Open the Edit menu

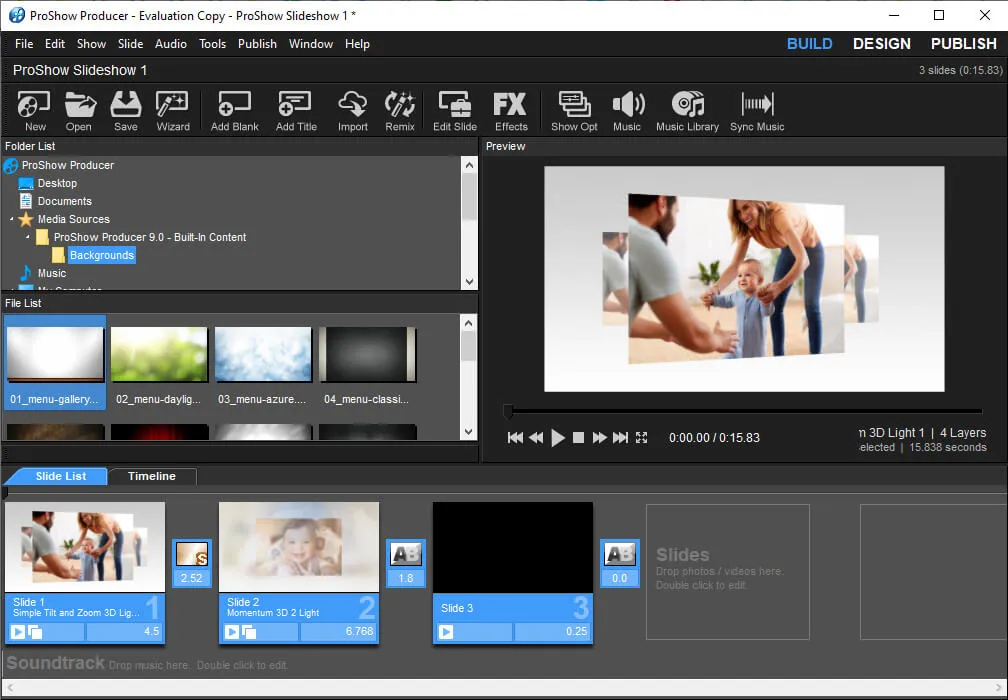[55, 44]
